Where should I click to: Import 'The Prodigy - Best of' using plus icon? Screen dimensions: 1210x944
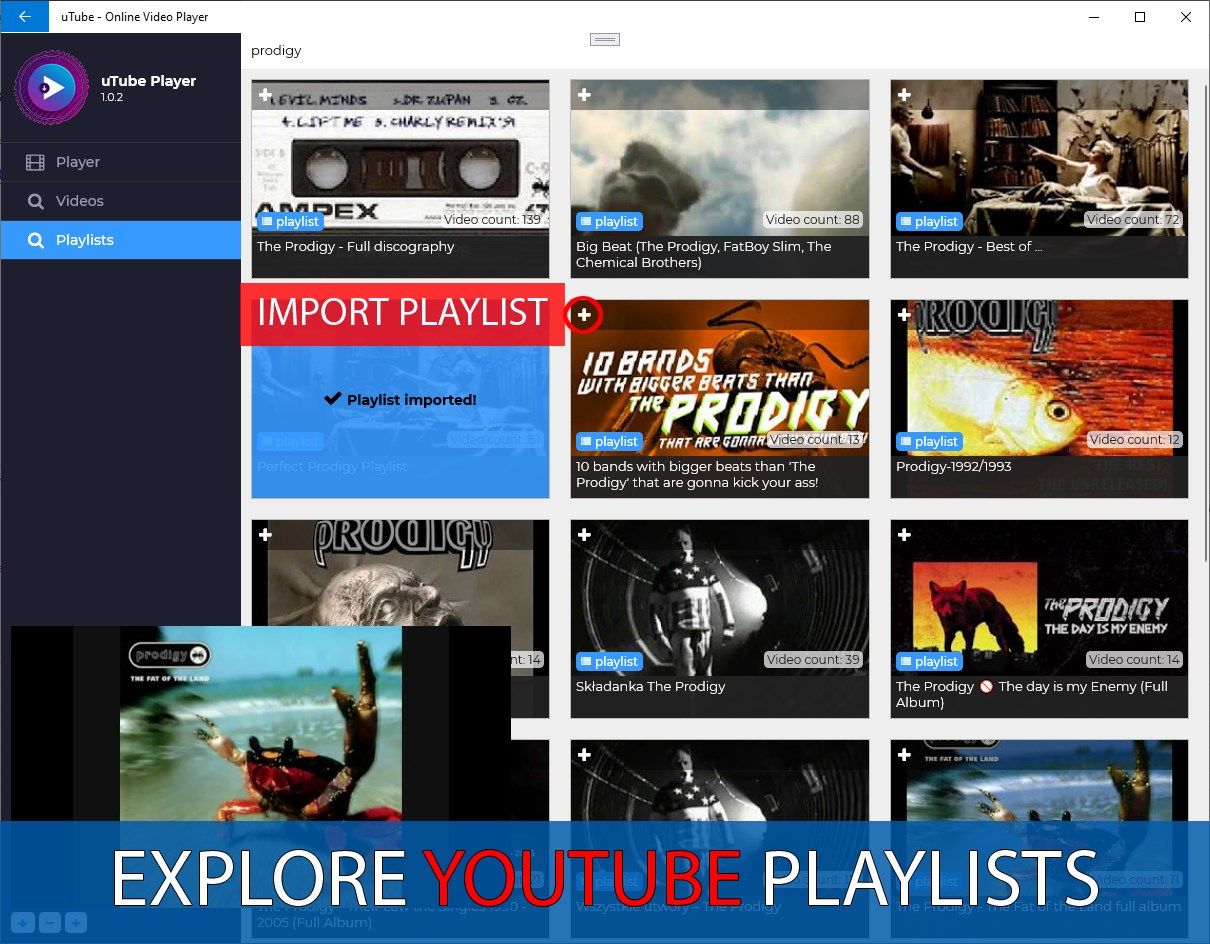click(904, 95)
